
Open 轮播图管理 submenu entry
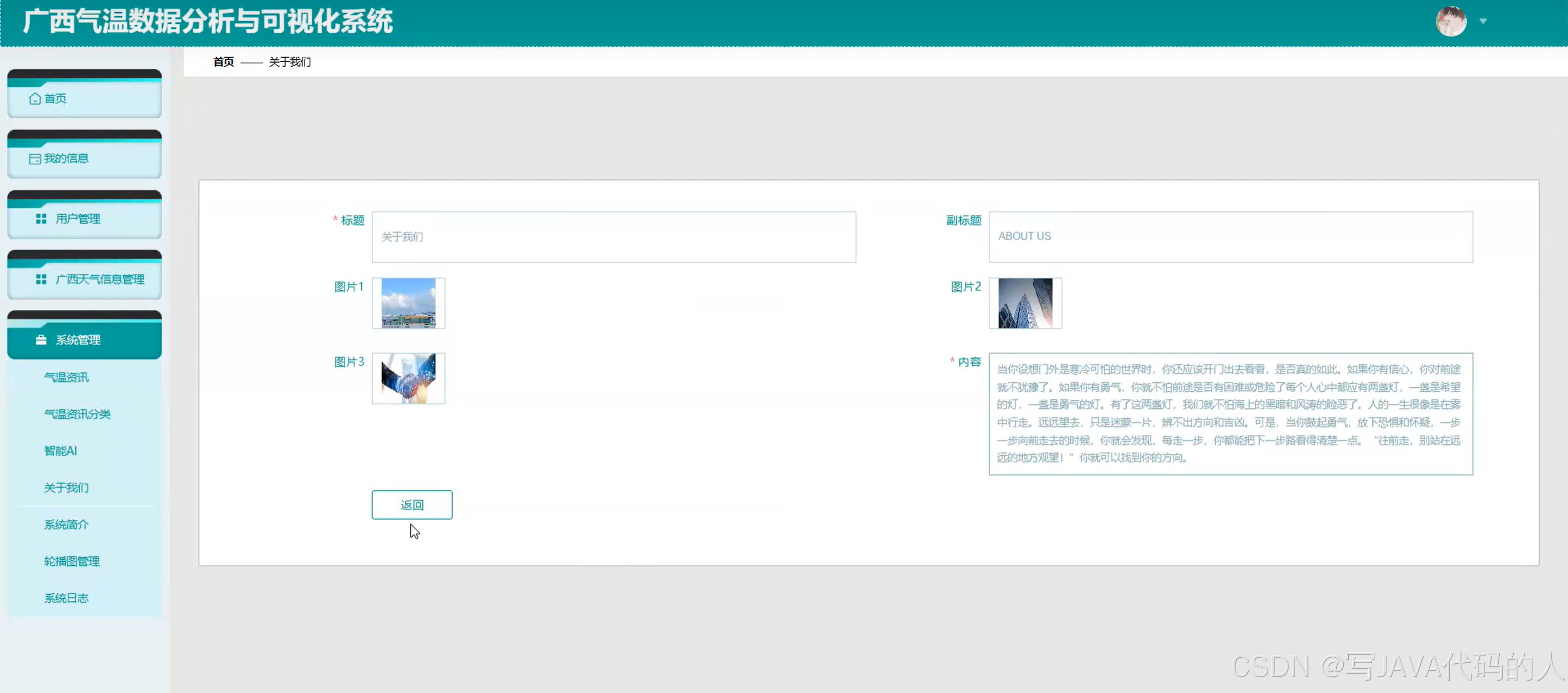pos(72,561)
